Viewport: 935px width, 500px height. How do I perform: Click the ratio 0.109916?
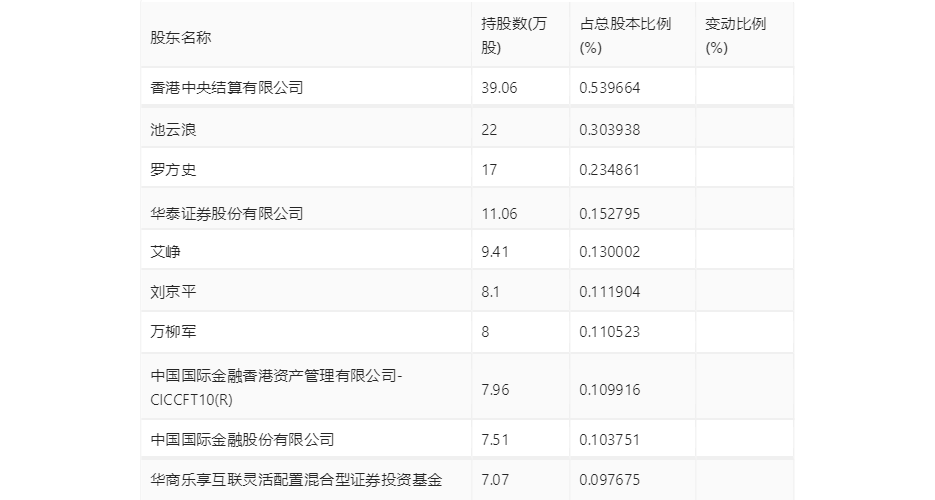(x=609, y=390)
